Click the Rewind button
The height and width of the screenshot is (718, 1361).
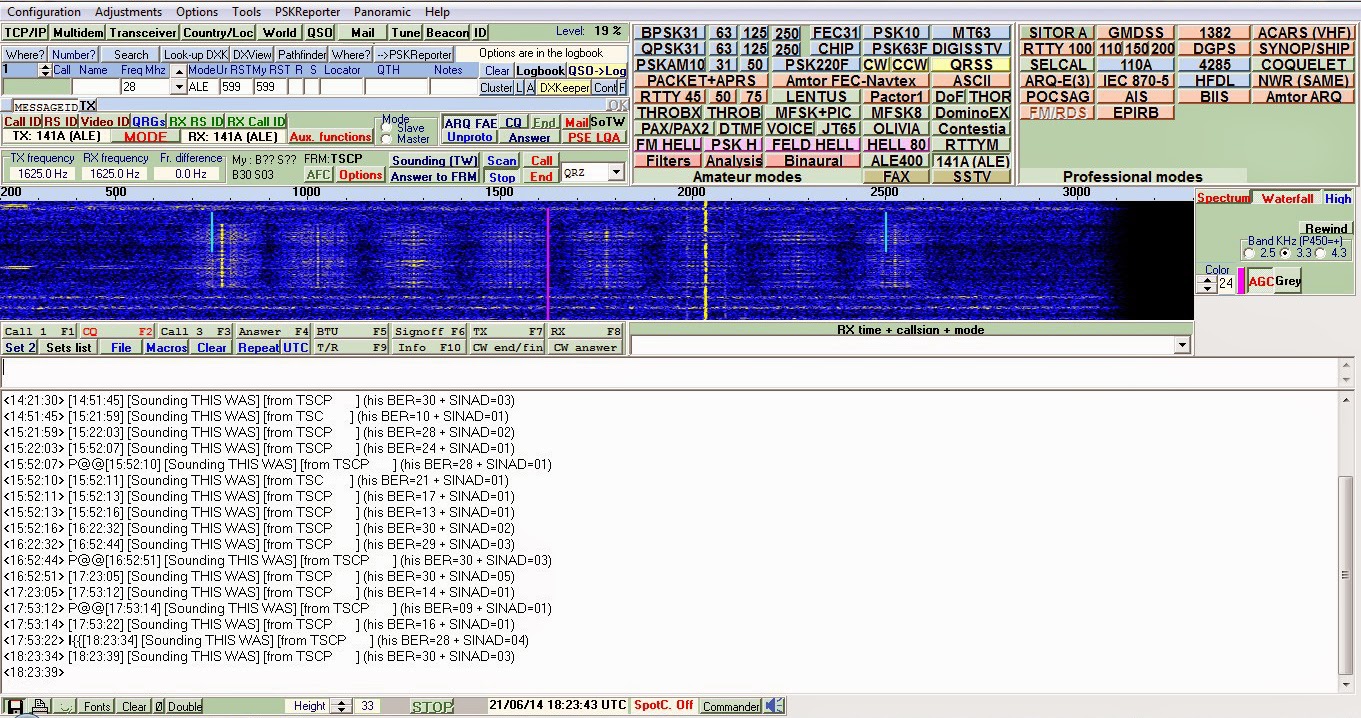point(1325,229)
